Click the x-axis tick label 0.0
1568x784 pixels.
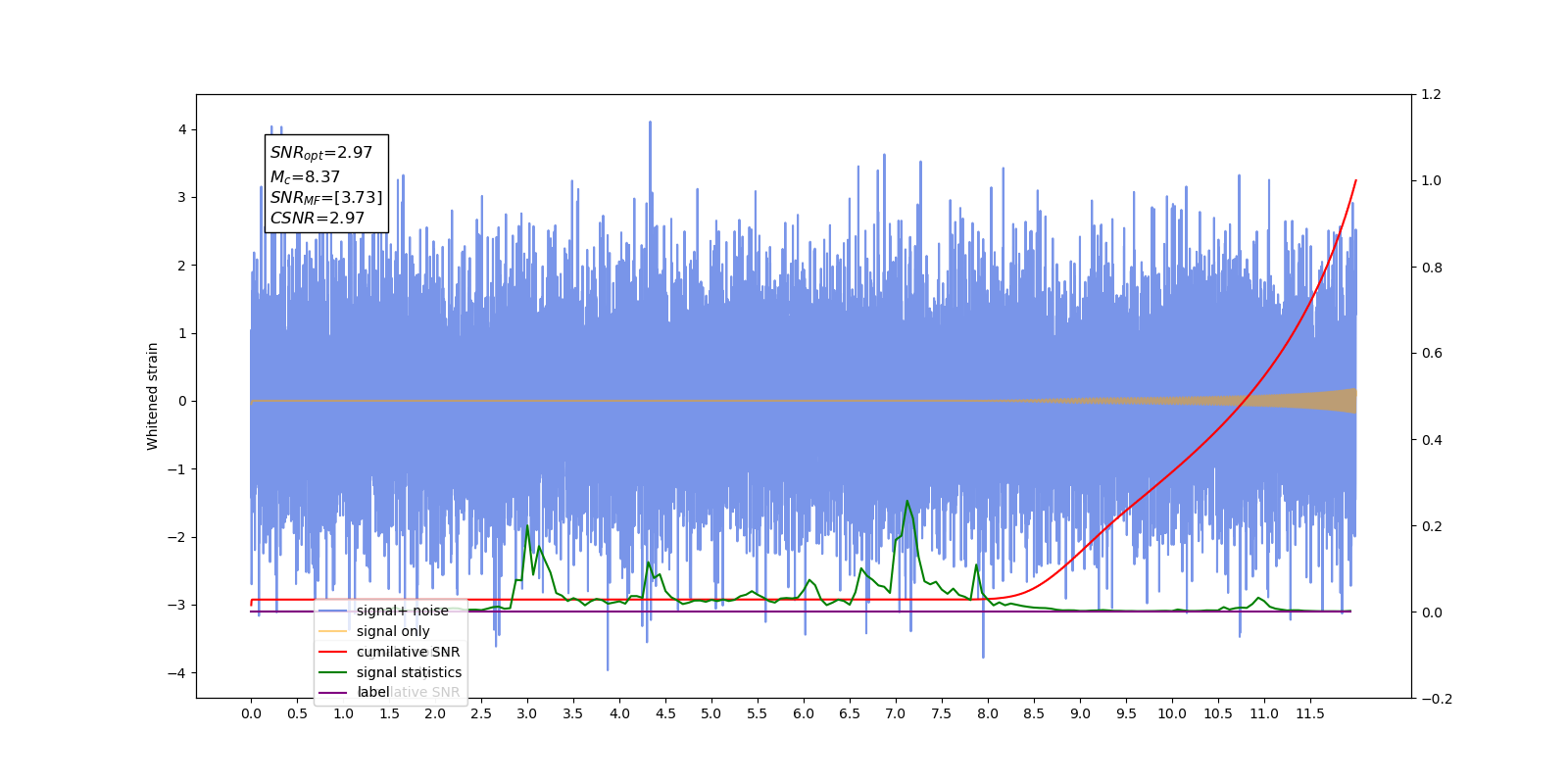click(x=251, y=714)
